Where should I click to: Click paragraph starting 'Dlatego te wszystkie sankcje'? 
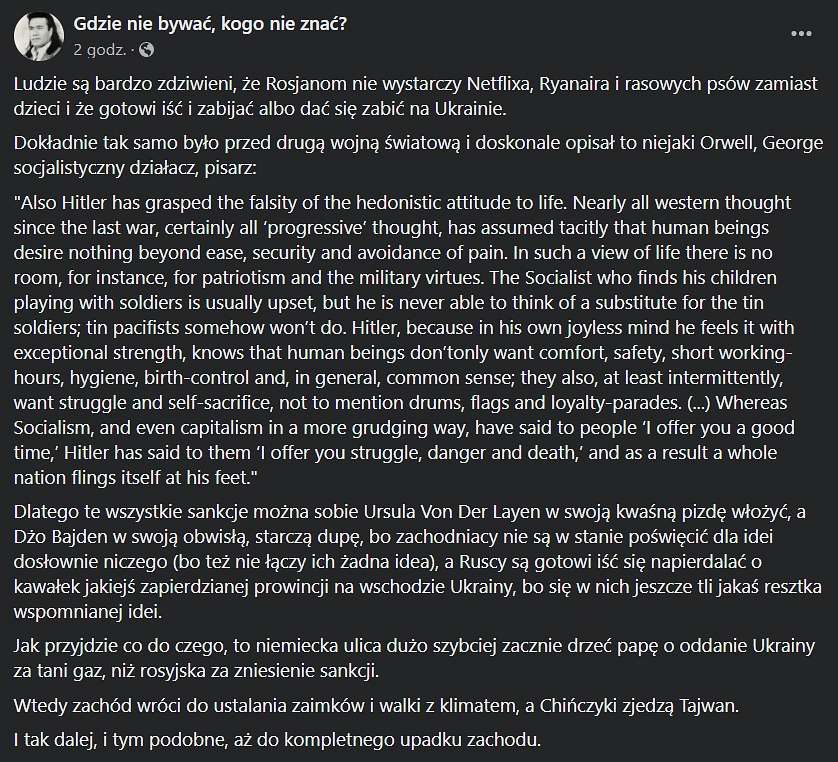(417, 562)
